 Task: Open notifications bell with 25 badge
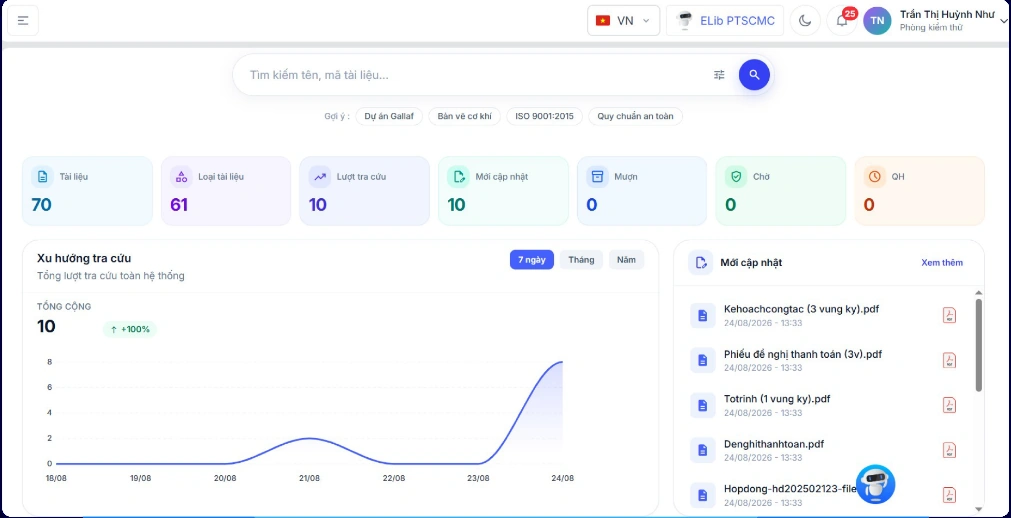click(842, 21)
